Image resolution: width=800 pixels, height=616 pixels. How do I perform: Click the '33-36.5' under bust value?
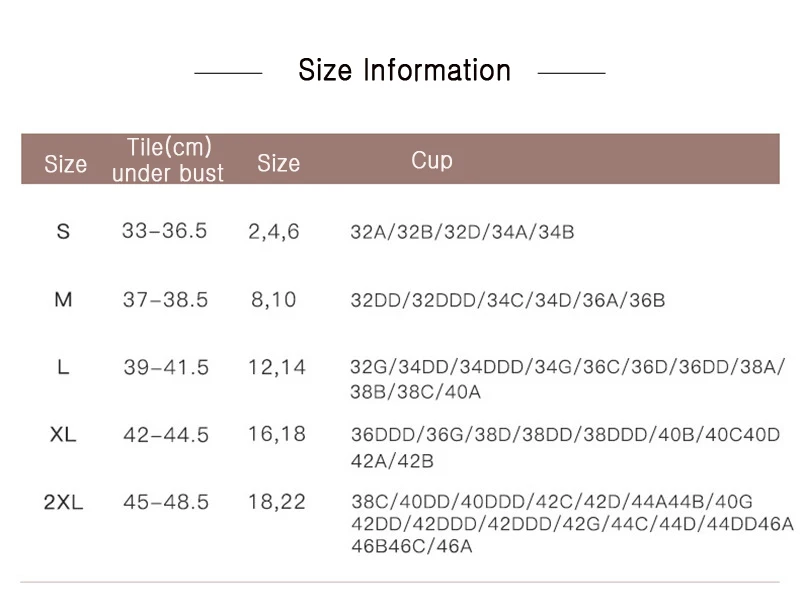click(x=164, y=231)
